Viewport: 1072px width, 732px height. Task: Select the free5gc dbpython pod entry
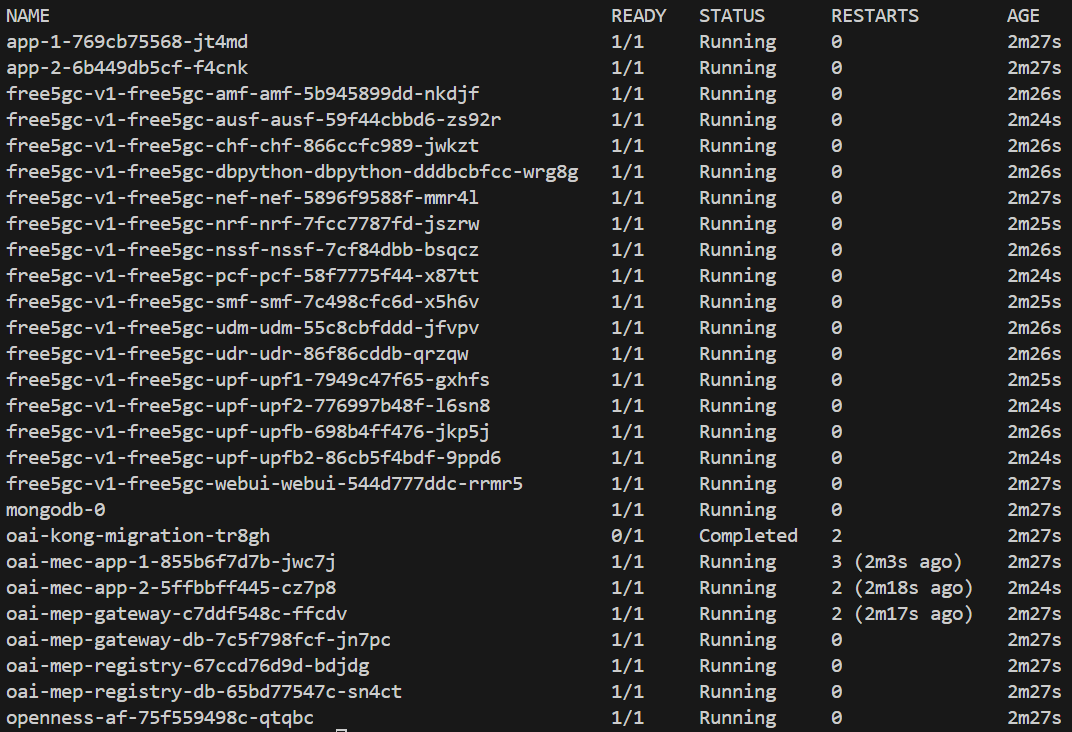292,172
